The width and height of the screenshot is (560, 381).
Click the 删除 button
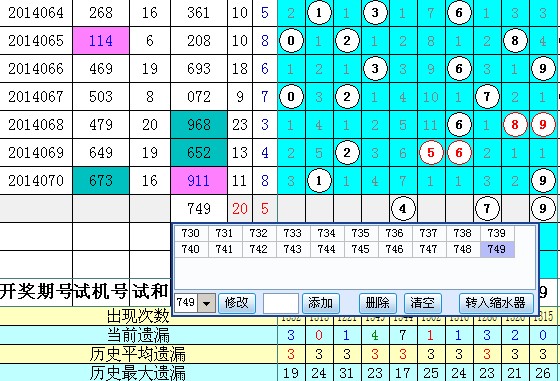coord(378,303)
